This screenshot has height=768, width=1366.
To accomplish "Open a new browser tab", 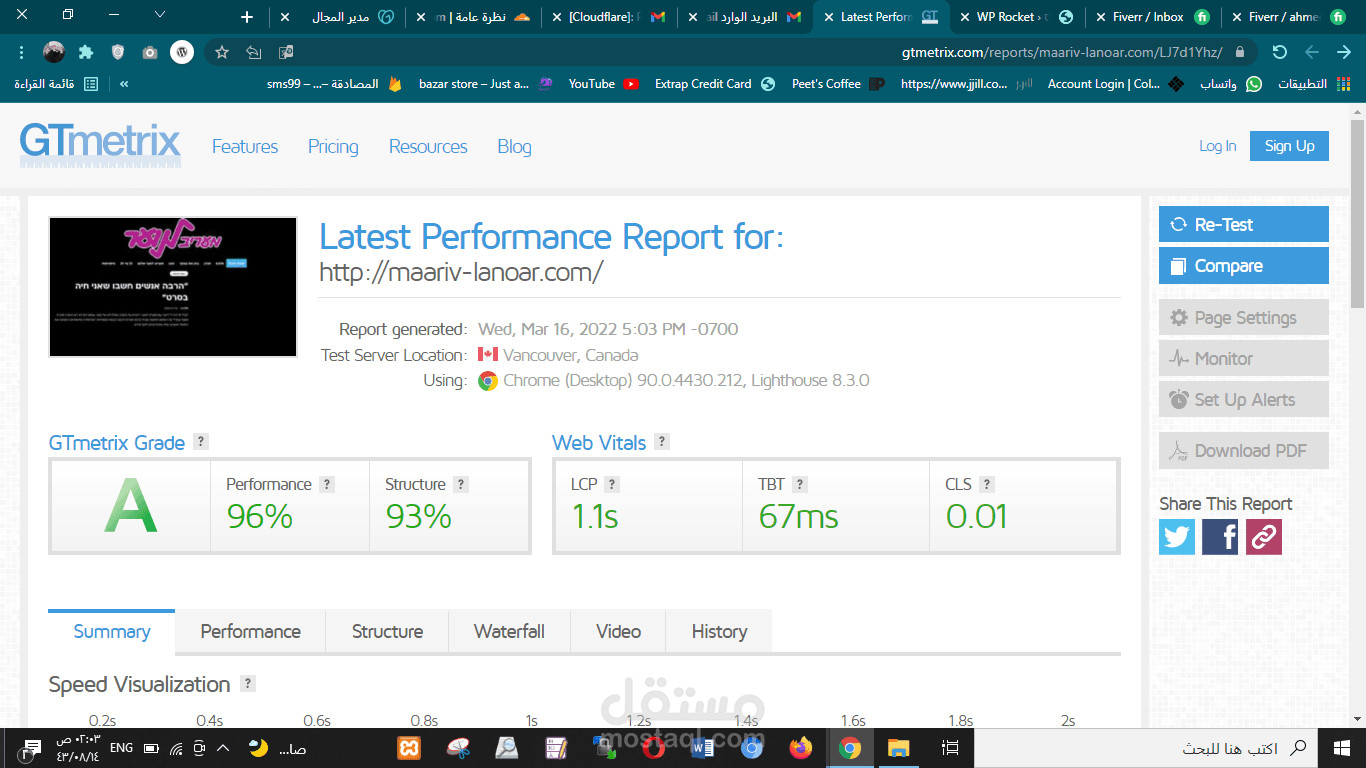I will pyautogui.click(x=247, y=17).
